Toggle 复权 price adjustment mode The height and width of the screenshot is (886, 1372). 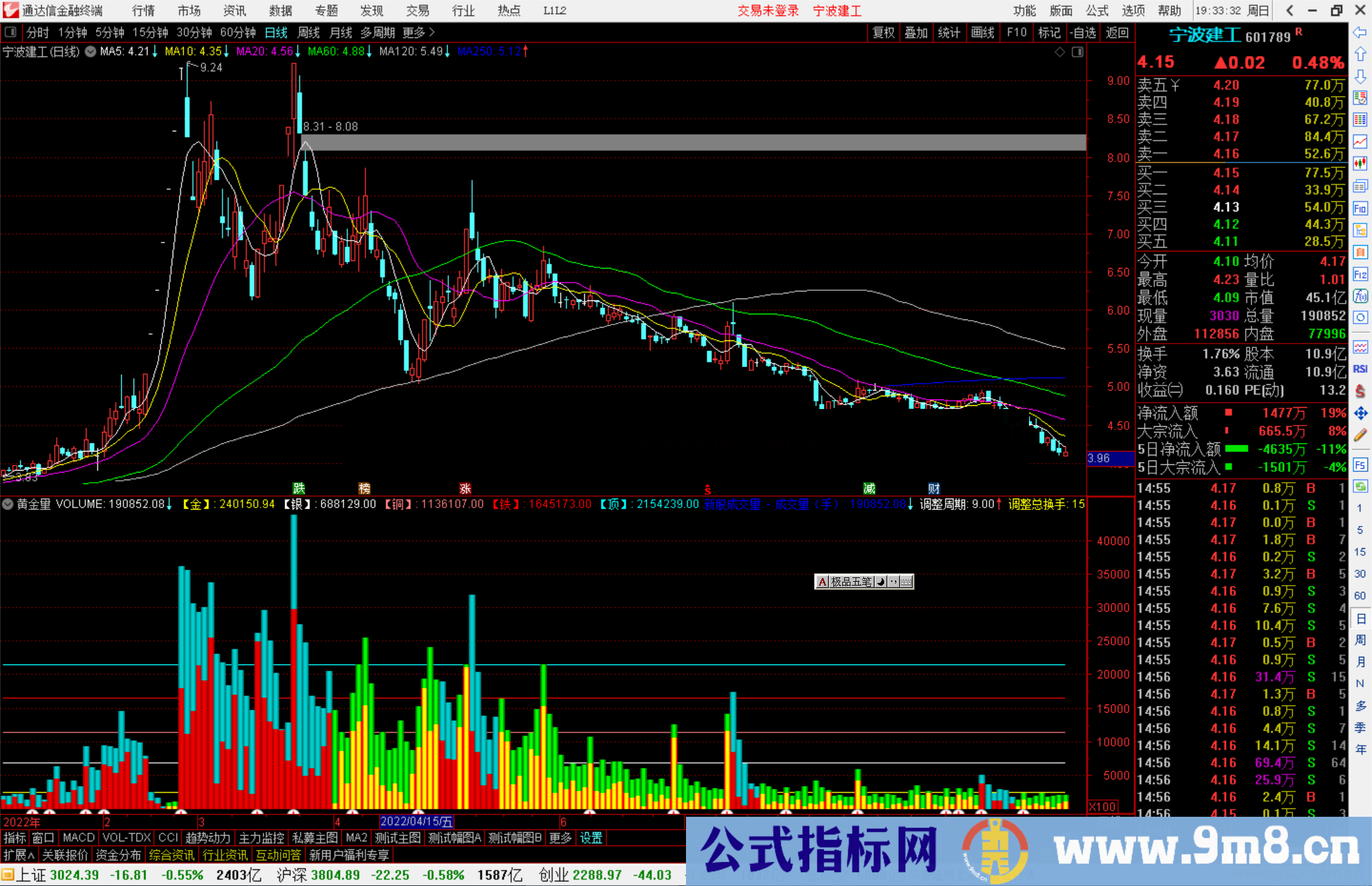tap(883, 32)
